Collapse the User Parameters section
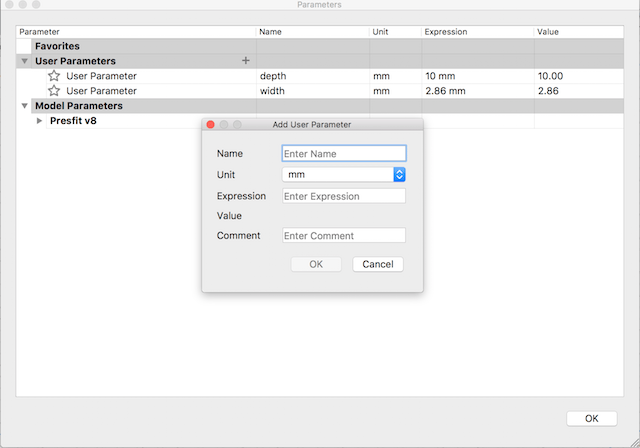This screenshot has height=448, width=640. point(24,61)
